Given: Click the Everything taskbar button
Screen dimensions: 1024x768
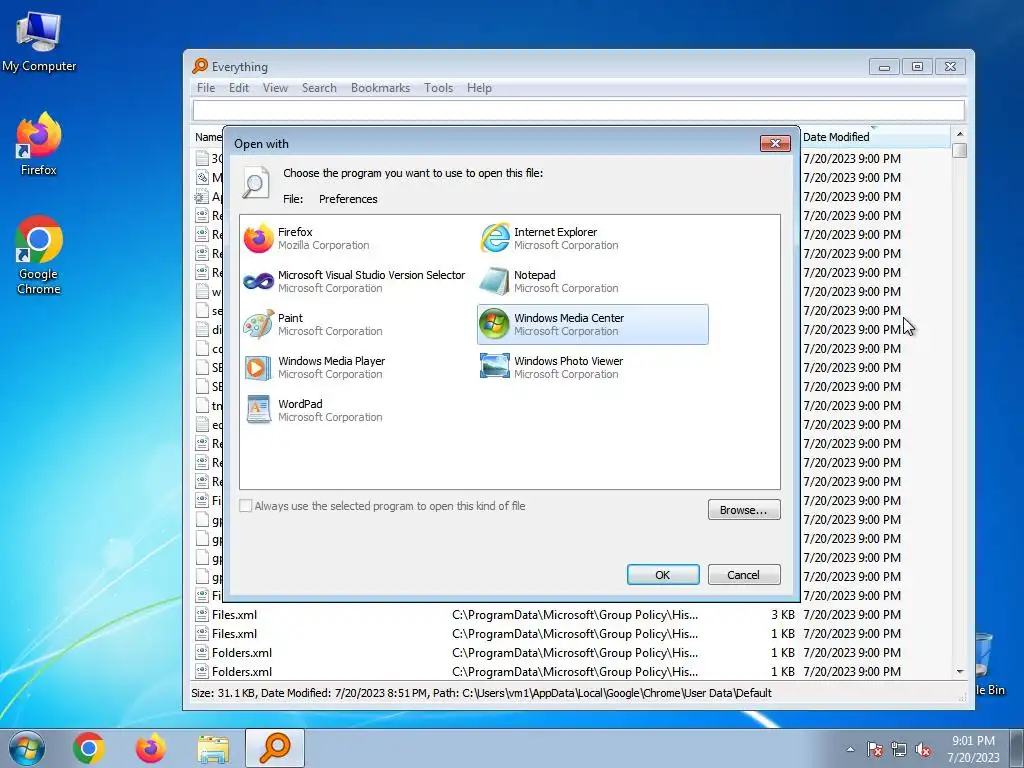Looking at the screenshot, I should click(275, 748).
